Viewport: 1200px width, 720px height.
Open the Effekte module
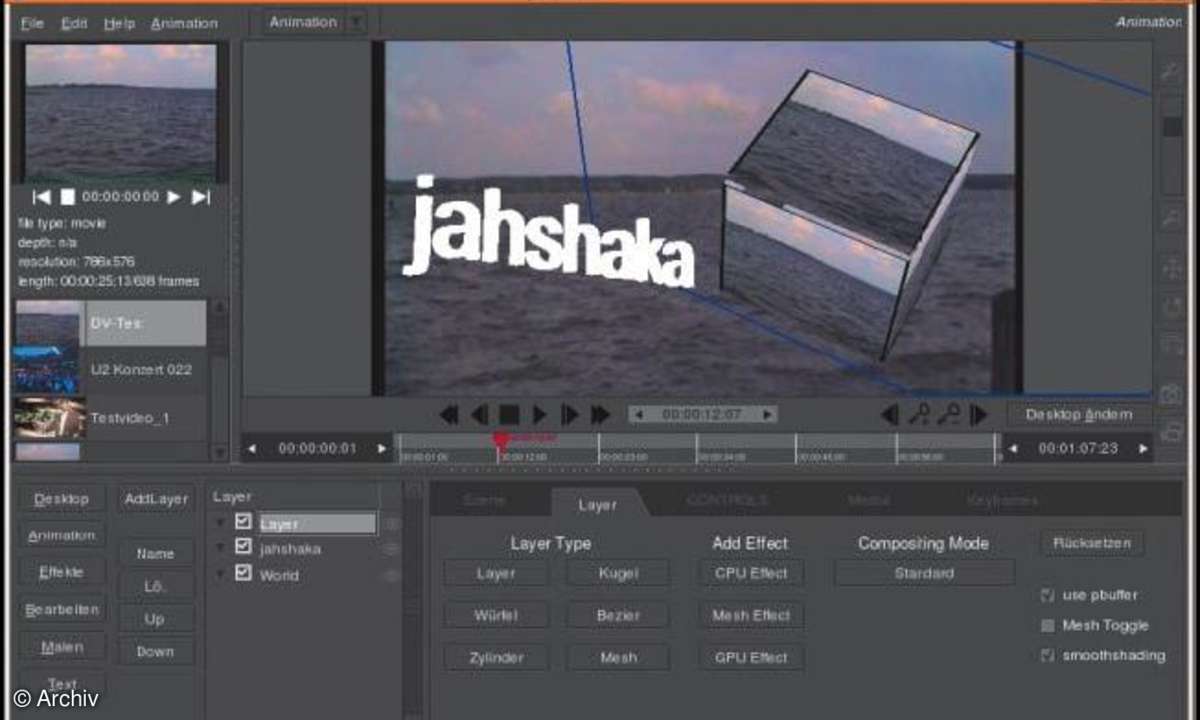click(x=61, y=573)
